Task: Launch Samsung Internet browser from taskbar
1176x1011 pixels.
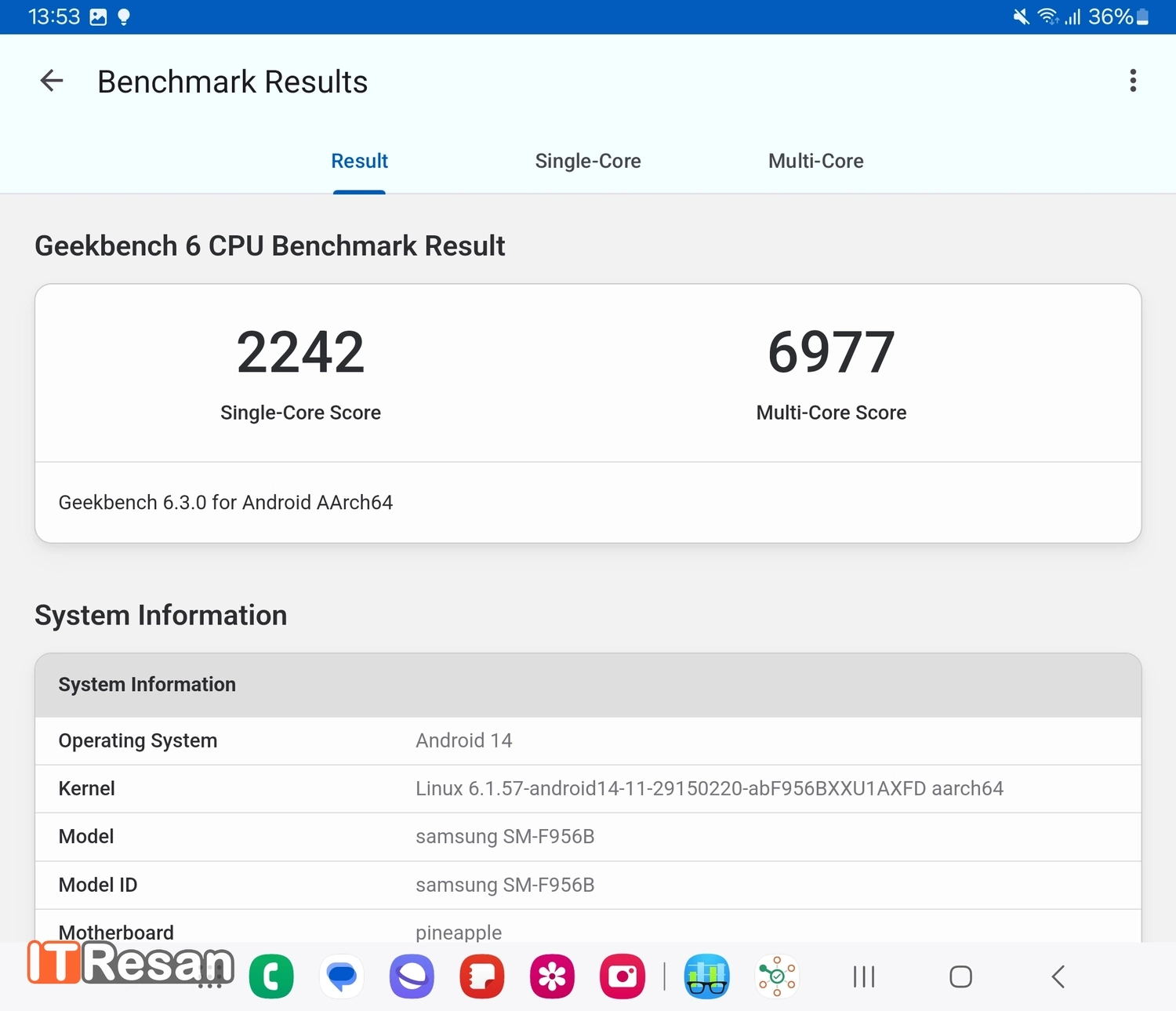Action: pos(412,976)
